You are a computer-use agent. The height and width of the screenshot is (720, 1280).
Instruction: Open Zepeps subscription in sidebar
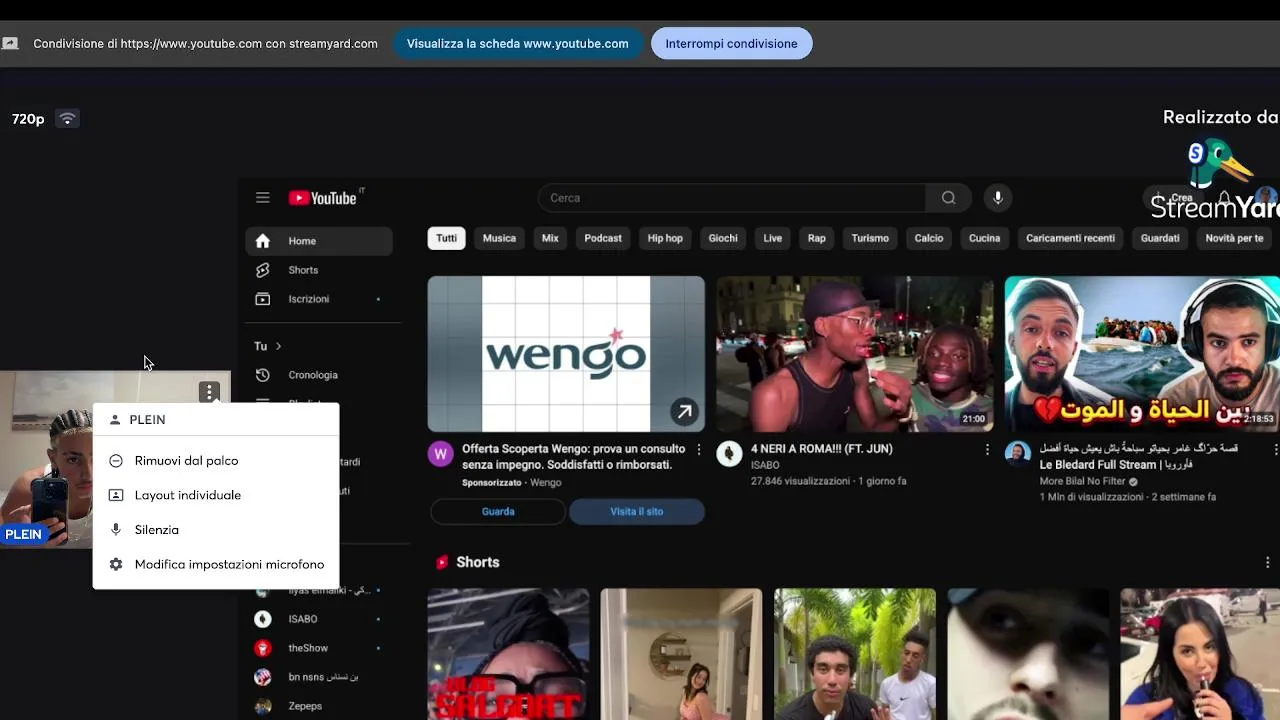point(319,706)
